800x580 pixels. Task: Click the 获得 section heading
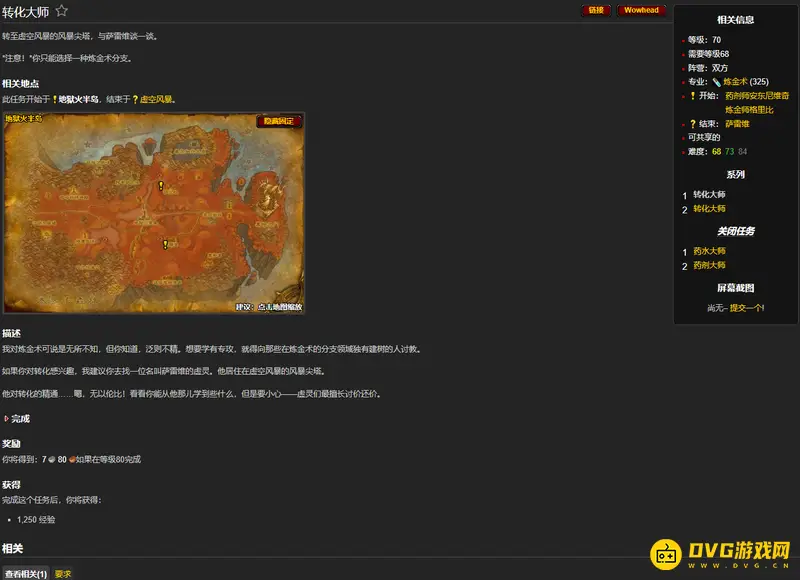click(11, 485)
